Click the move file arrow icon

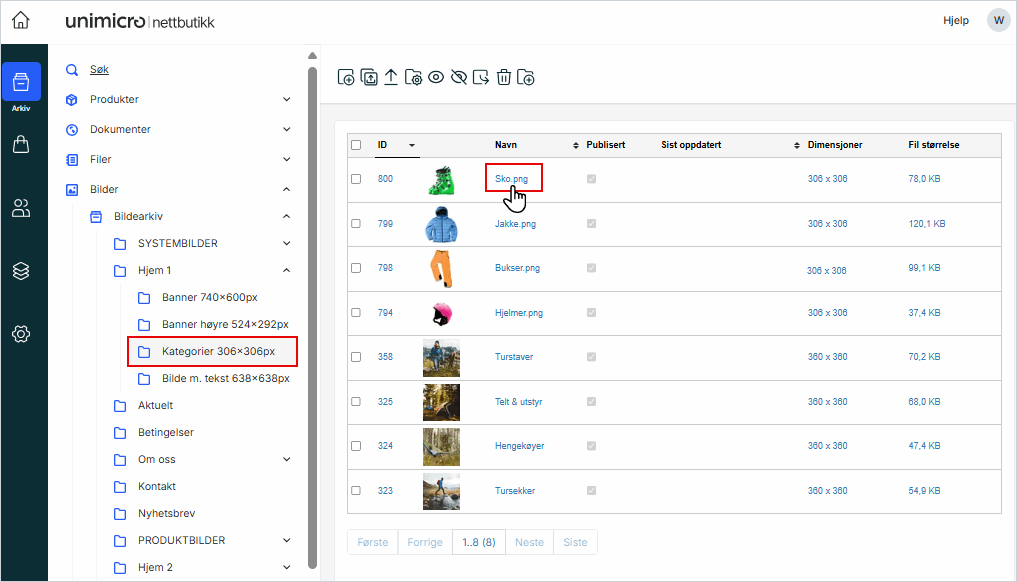pyautogui.click(x=481, y=77)
